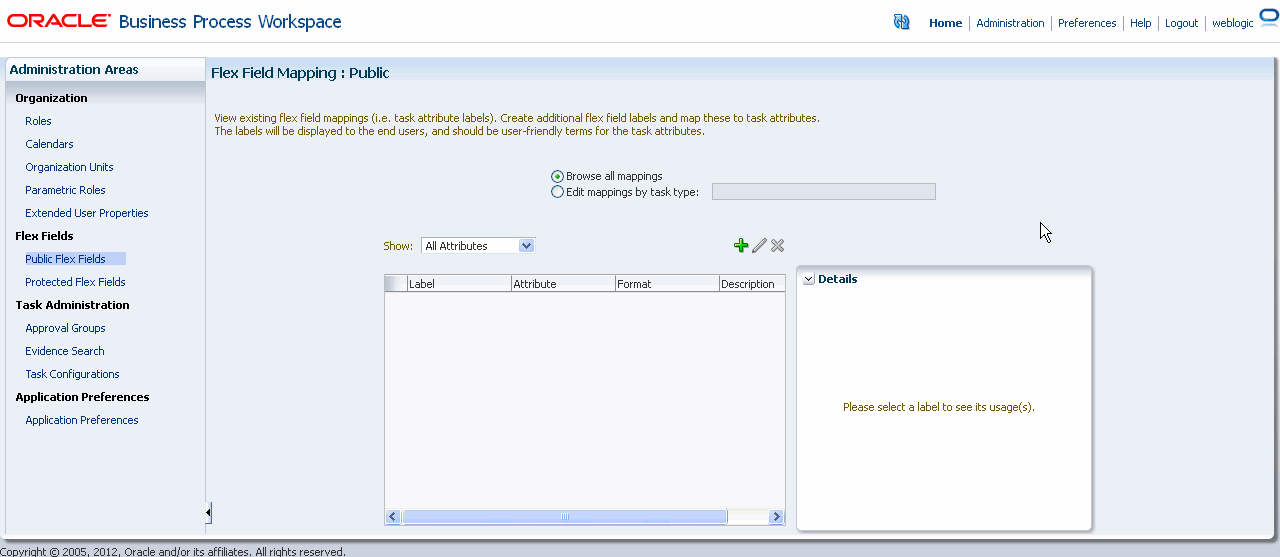Open Preferences in top navigation
This screenshot has width=1280, height=557.
1087,23
